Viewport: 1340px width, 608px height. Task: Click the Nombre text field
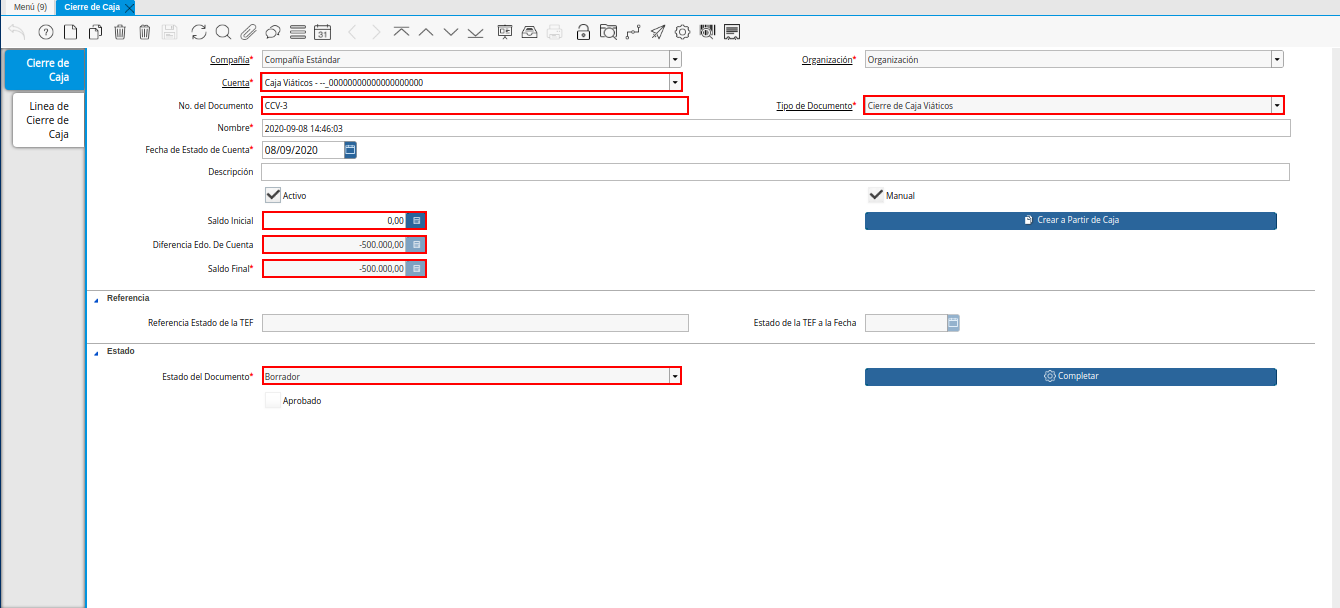[x=776, y=128]
